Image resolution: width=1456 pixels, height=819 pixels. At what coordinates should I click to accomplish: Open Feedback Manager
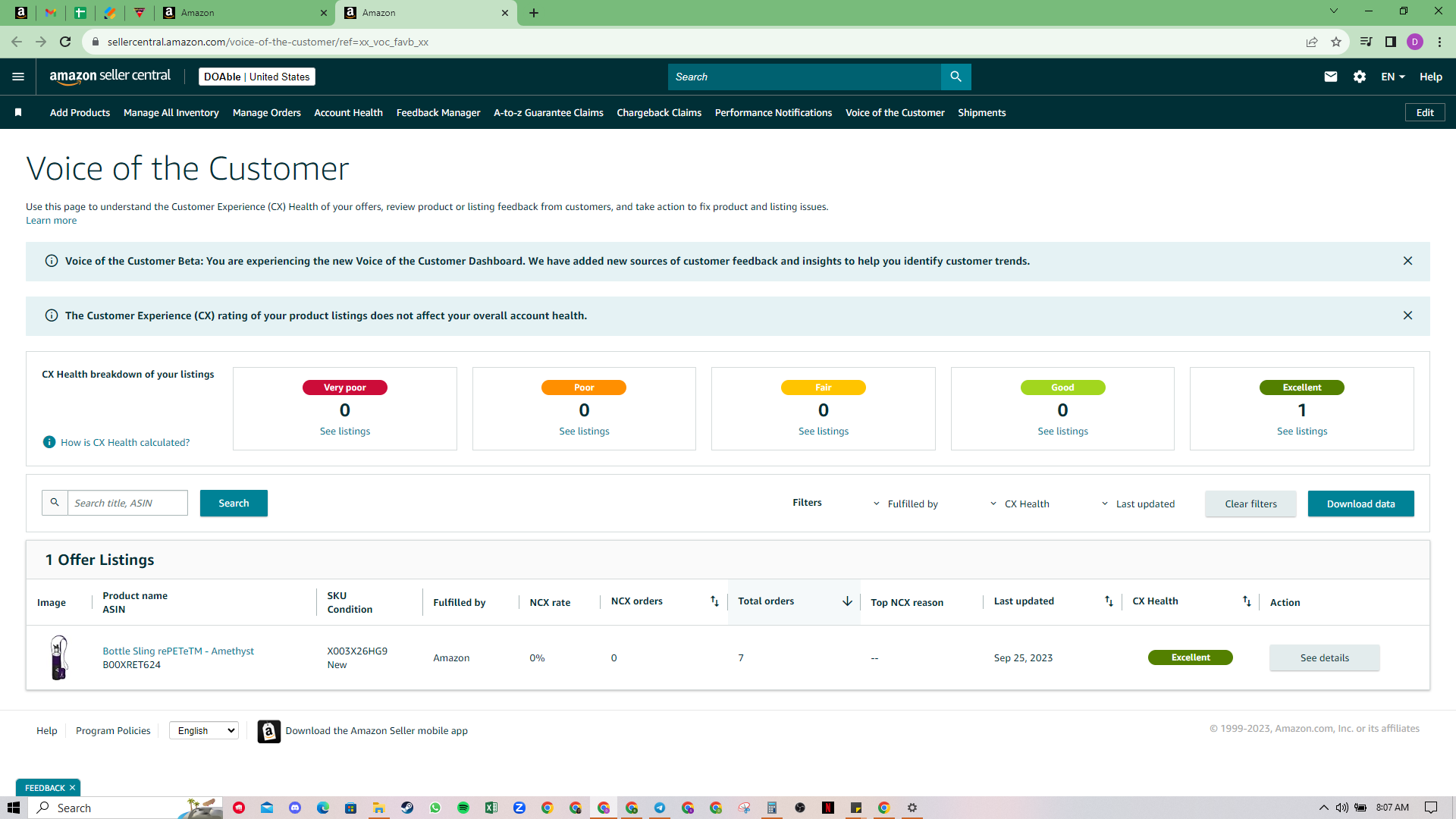(x=438, y=112)
